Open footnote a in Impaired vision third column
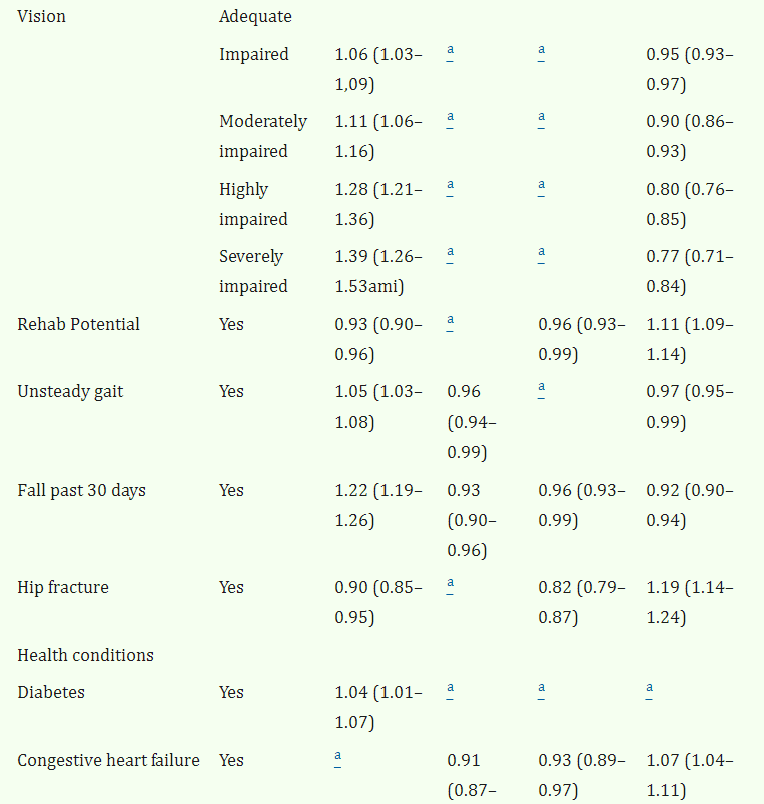 541,52
